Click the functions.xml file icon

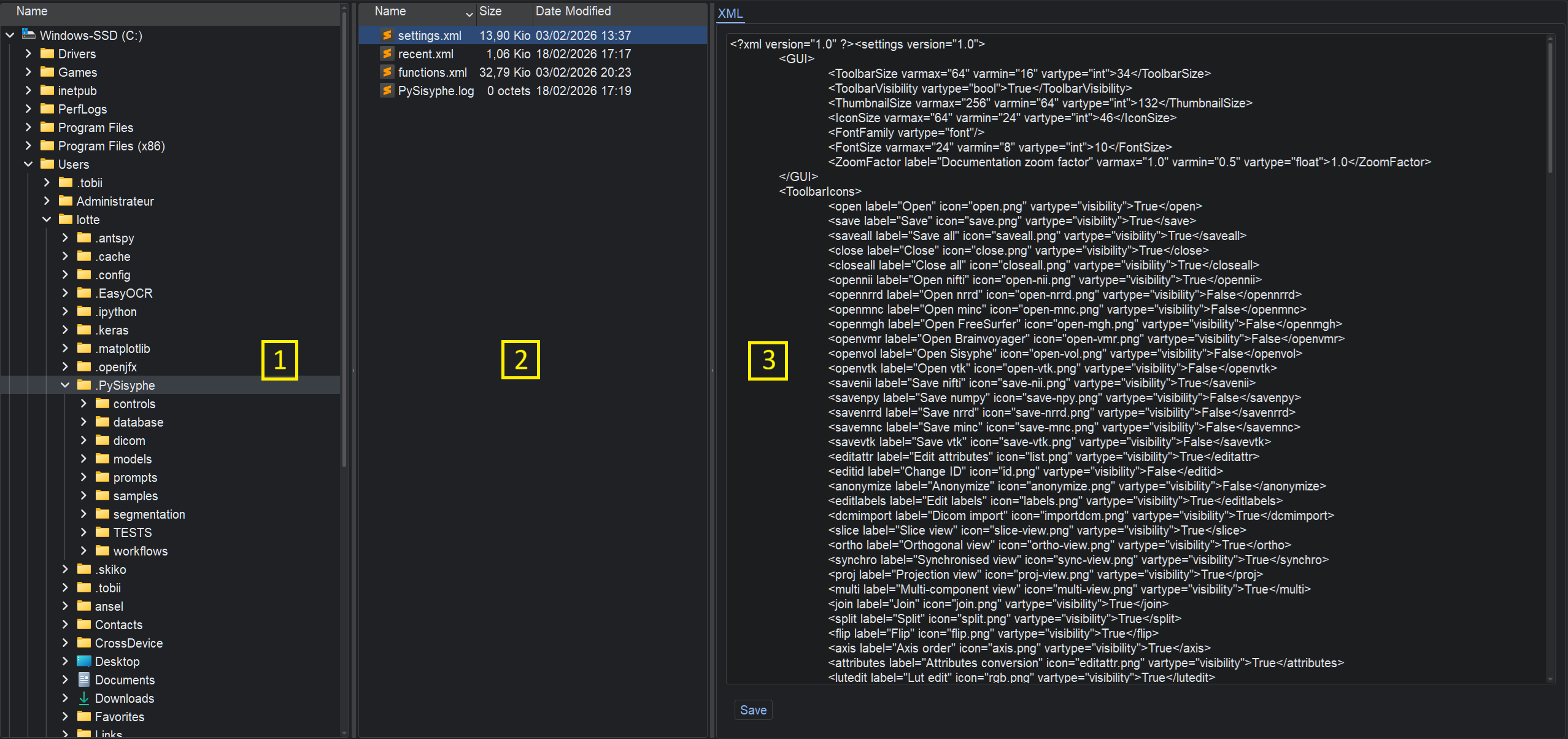(387, 72)
